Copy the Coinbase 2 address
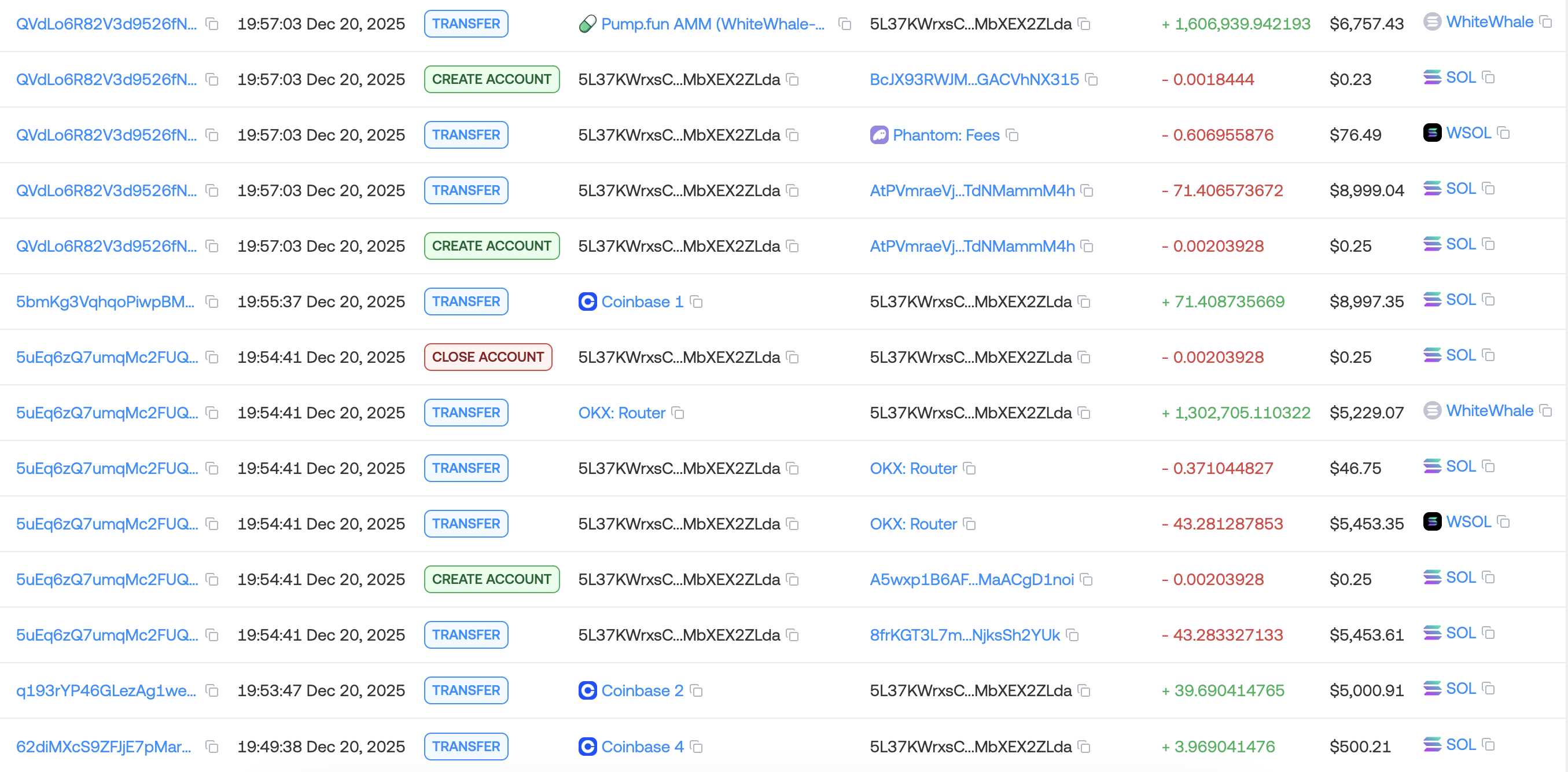1568x772 pixels. coord(697,690)
